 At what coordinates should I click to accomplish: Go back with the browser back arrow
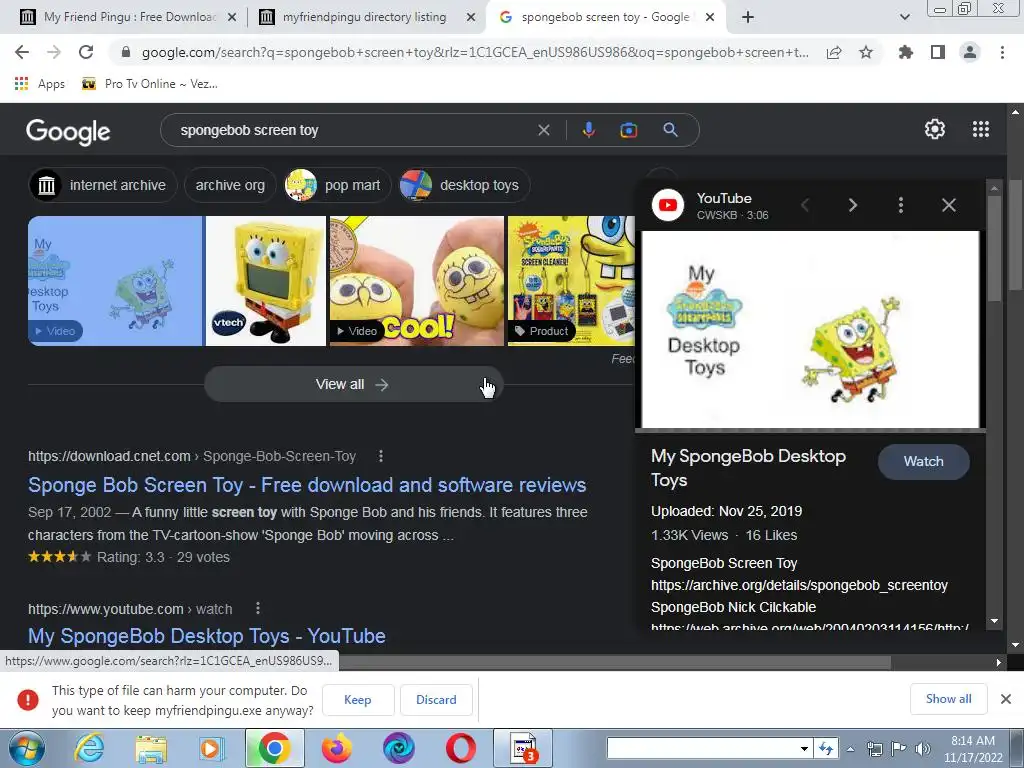tap(22, 52)
